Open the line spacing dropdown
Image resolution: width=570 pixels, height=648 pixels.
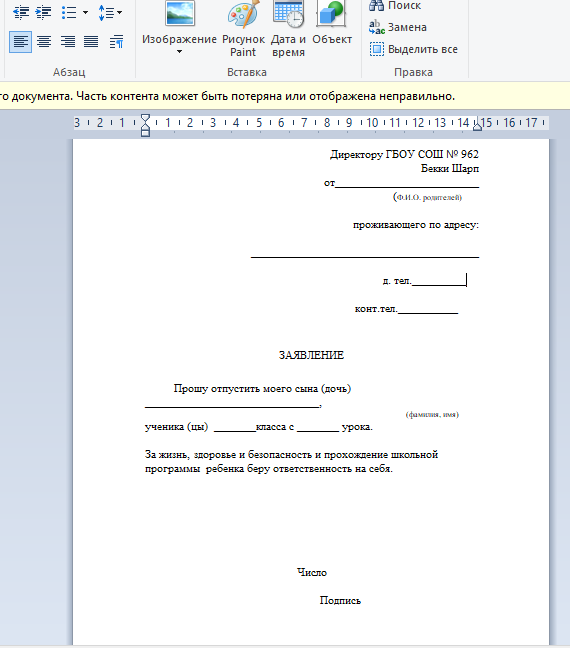click(110, 12)
